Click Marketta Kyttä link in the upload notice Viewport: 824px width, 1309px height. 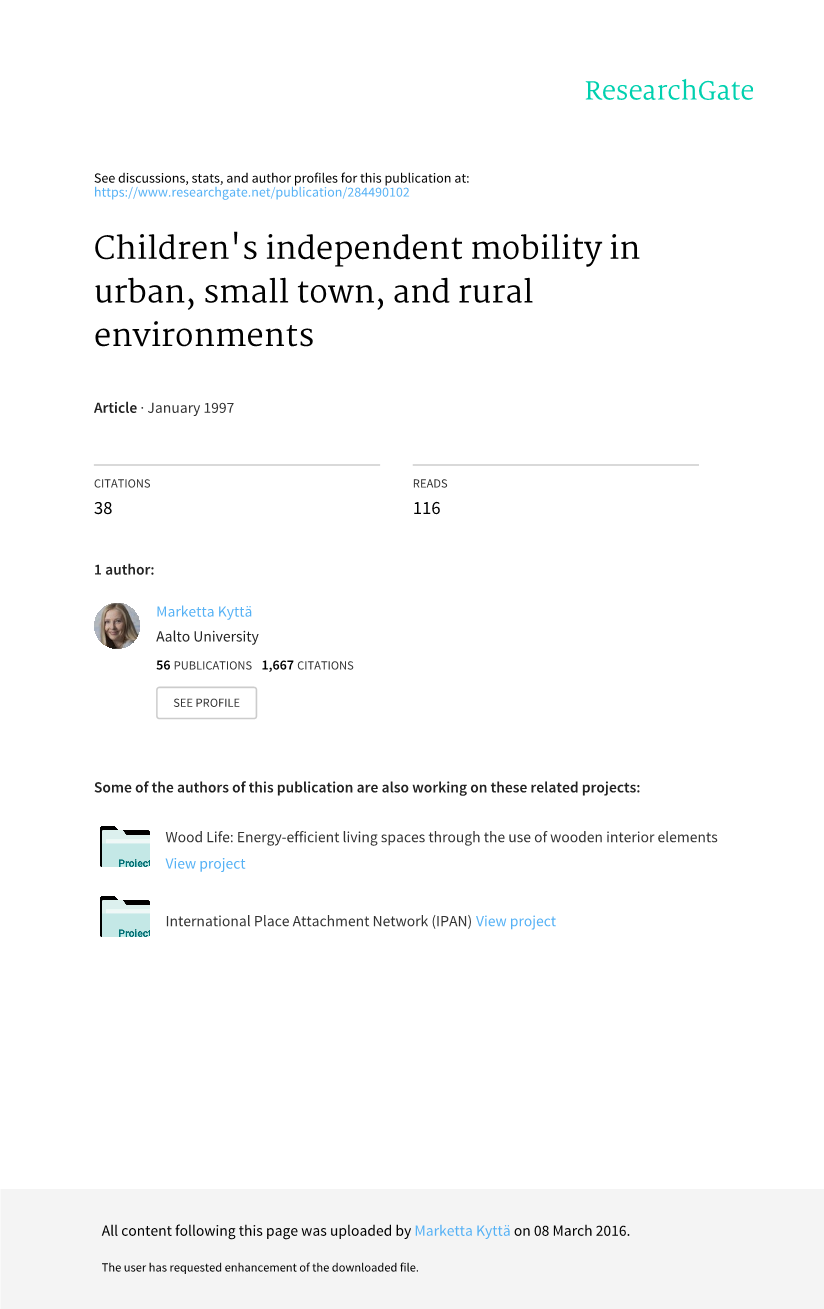pos(462,1231)
